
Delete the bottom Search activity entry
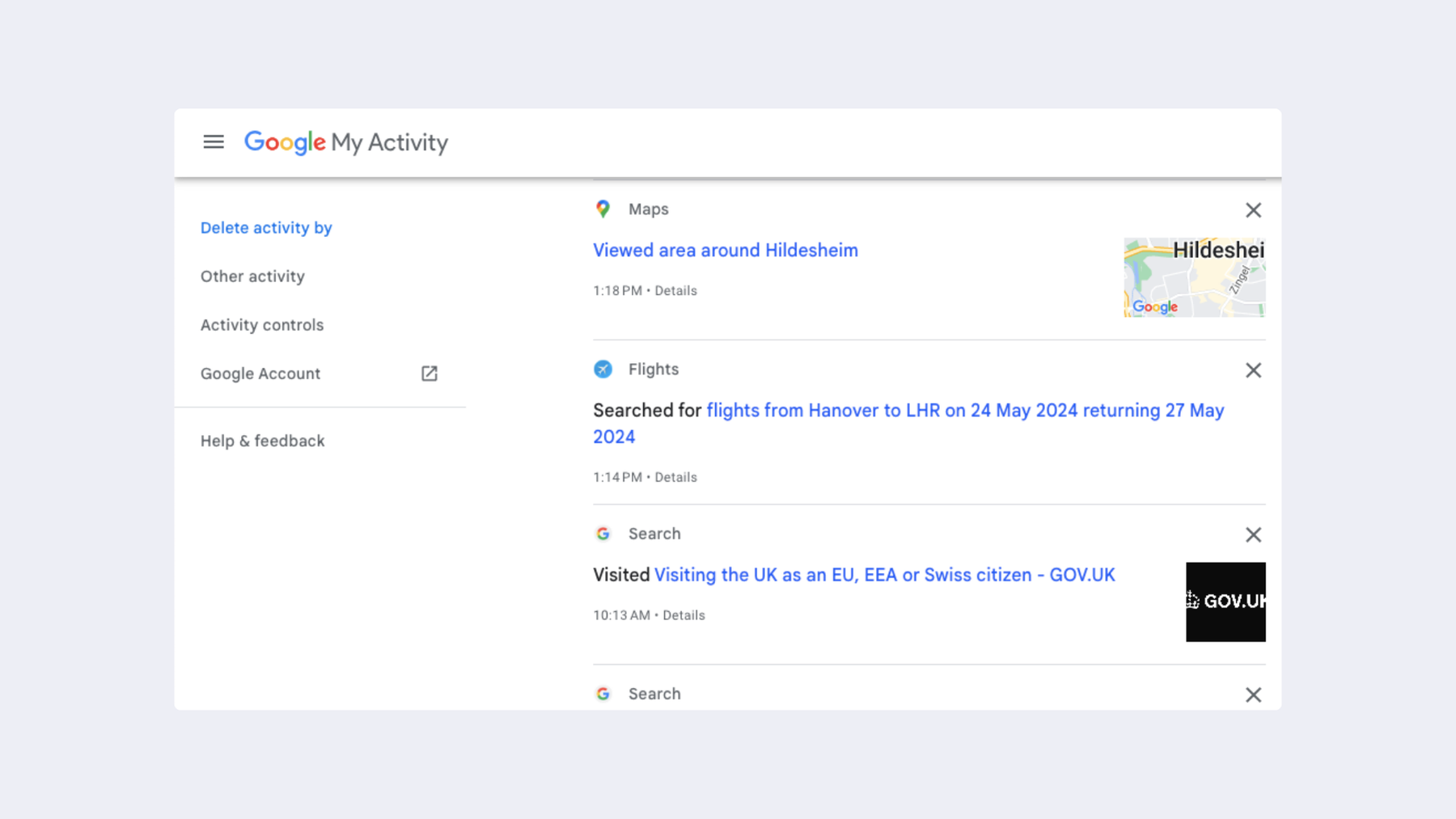tap(1253, 694)
